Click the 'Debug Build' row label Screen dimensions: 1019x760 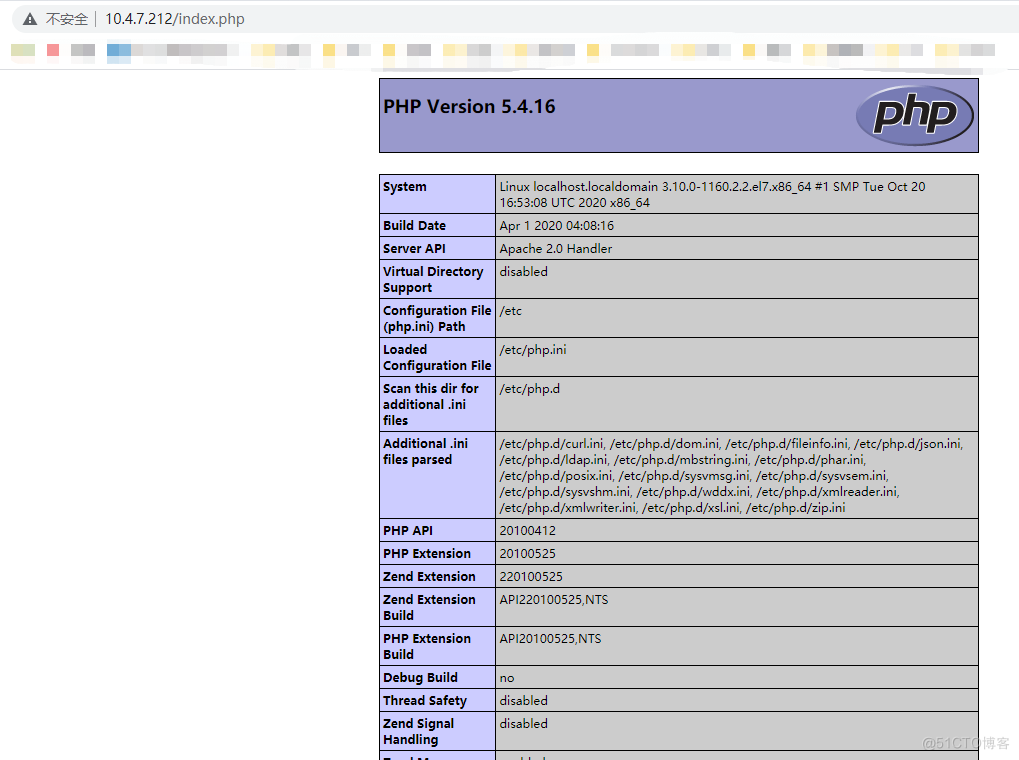pos(420,677)
